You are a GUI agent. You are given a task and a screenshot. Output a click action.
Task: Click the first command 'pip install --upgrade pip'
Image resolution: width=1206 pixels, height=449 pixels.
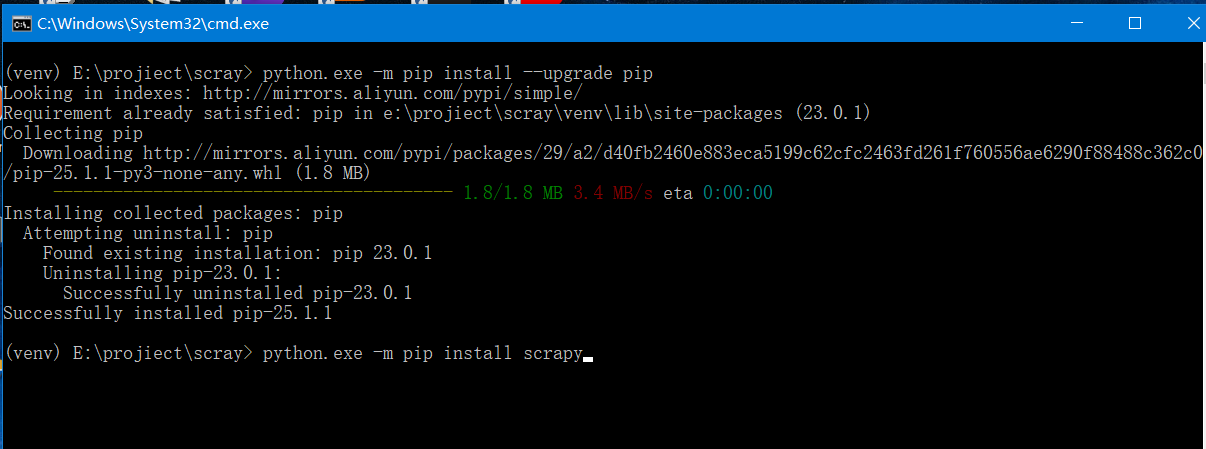pyautogui.click(x=457, y=73)
